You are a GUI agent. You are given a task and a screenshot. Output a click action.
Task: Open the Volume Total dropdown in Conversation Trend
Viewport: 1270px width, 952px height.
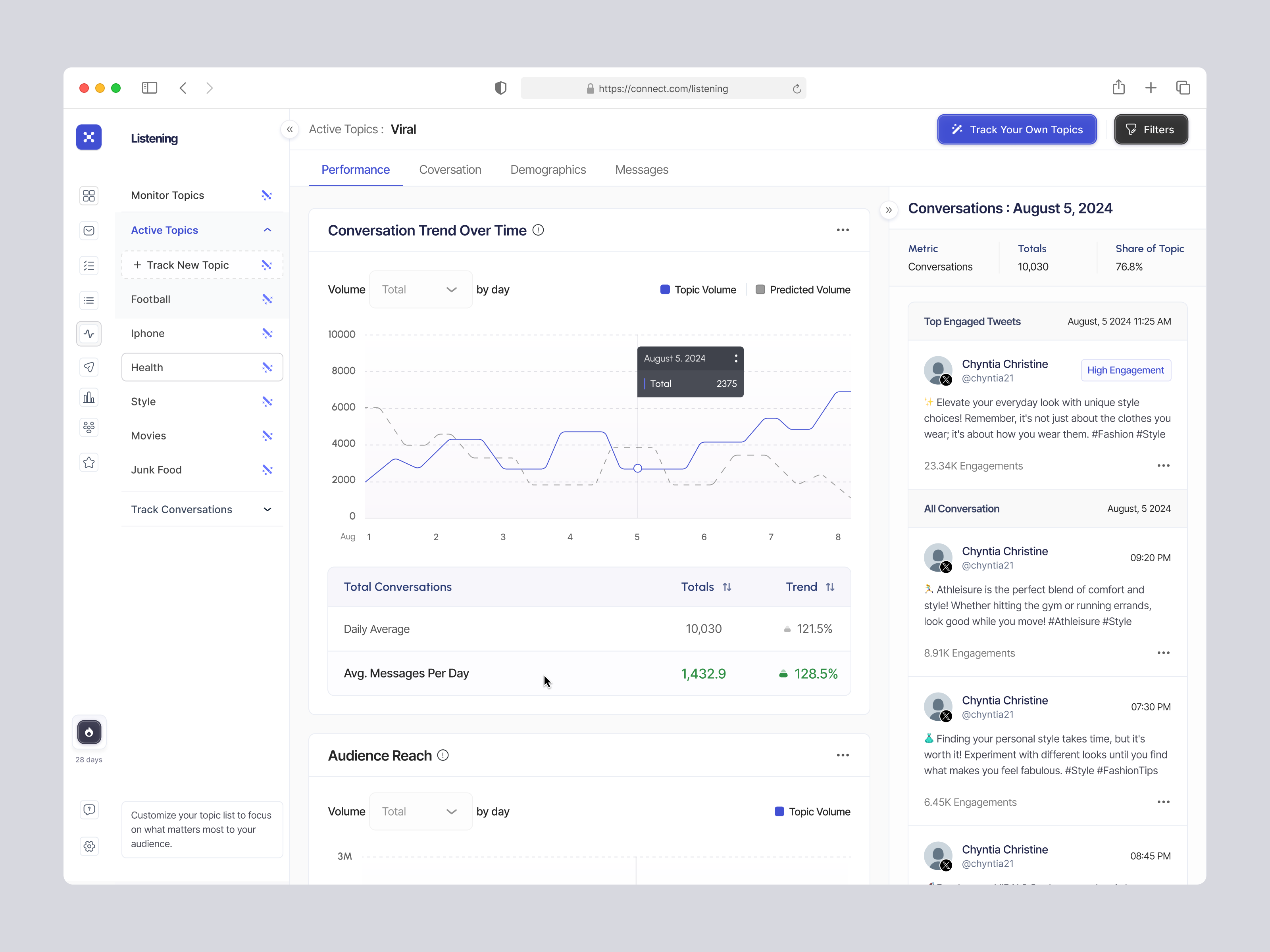(421, 289)
